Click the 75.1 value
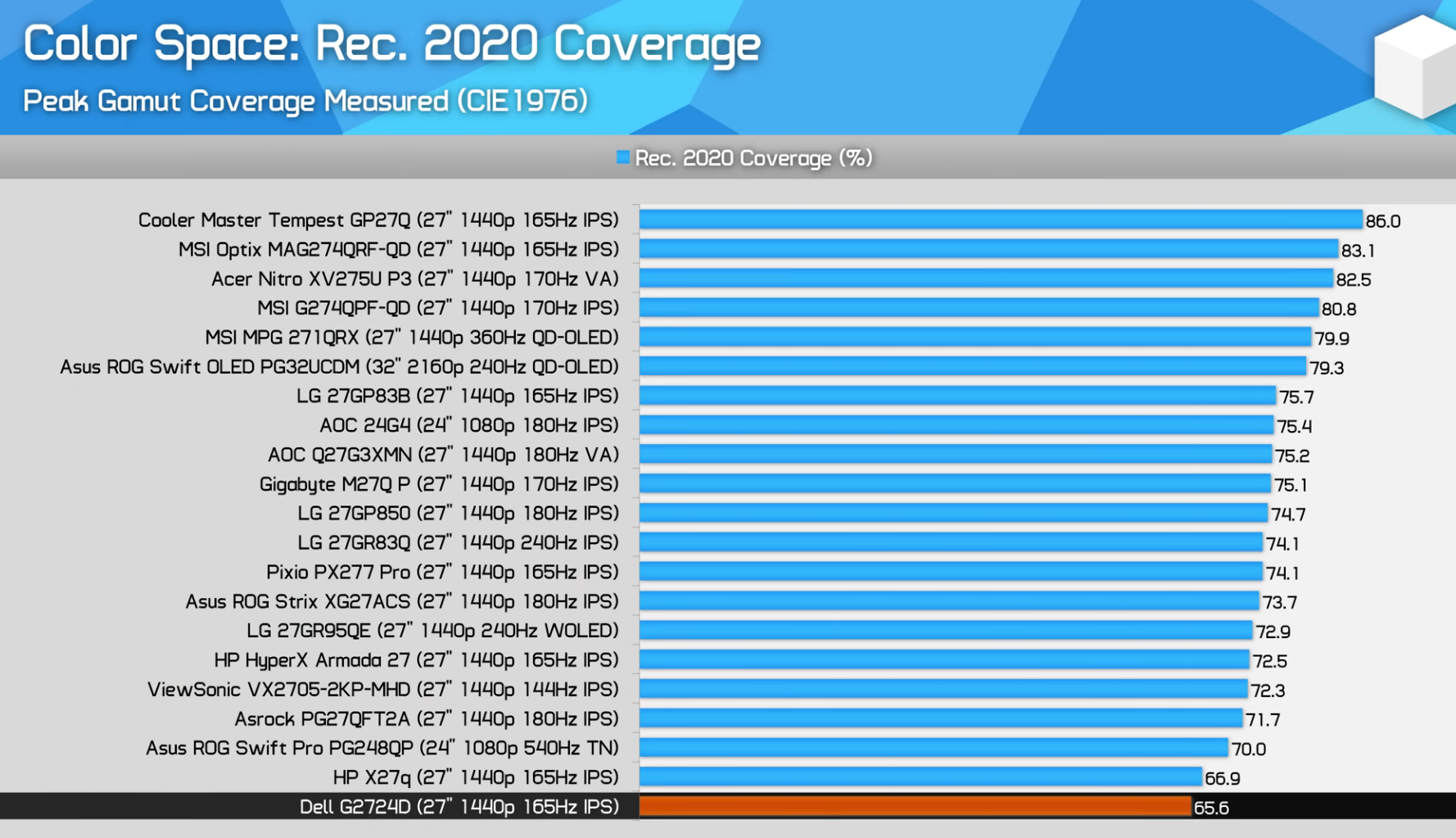 [1291, 486]
